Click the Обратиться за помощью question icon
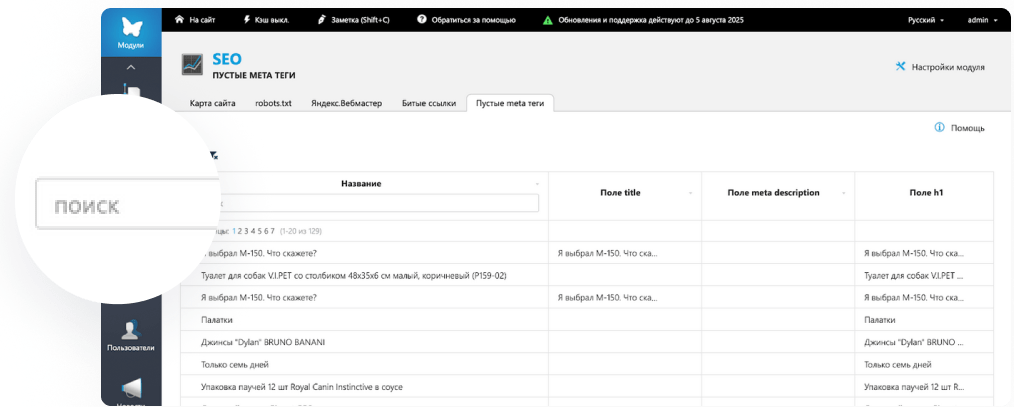This screenshot has width=1014, height=407. [x=422, y=19]
